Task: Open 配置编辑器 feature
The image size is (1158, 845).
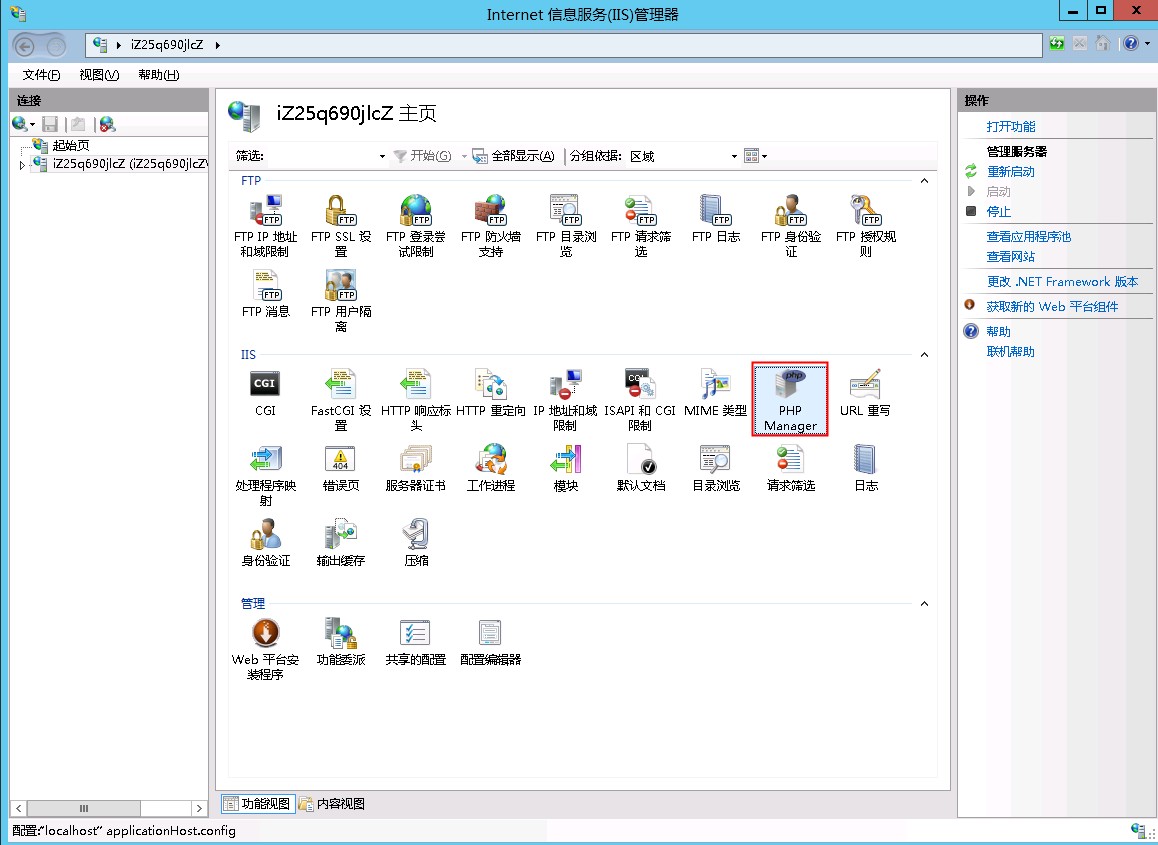Action: [x=491, y=643]
